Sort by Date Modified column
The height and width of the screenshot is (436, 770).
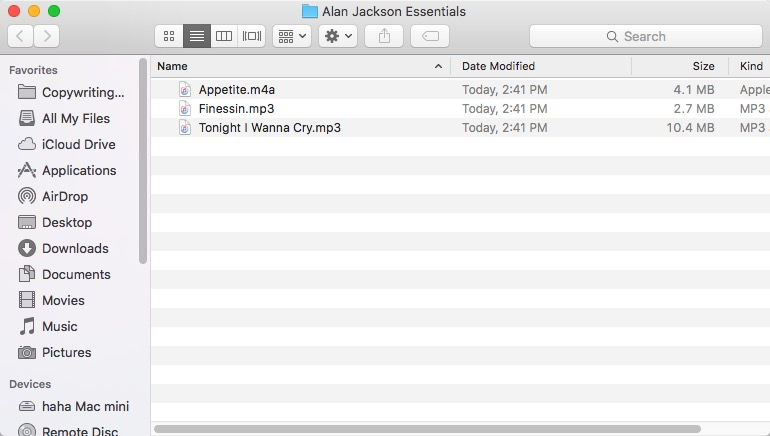click(540, 66)
